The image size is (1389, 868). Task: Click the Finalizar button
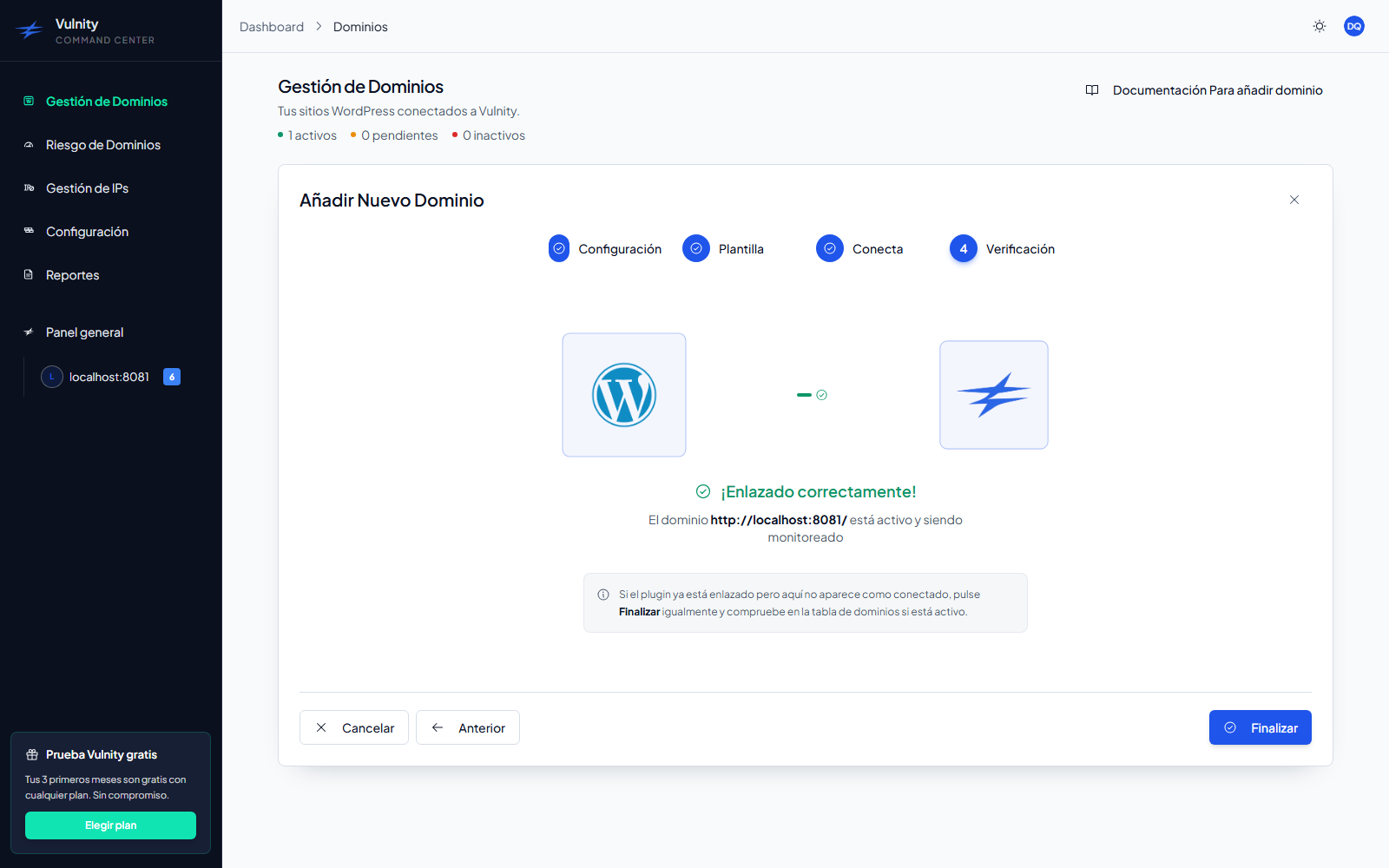pos(1261,727)
